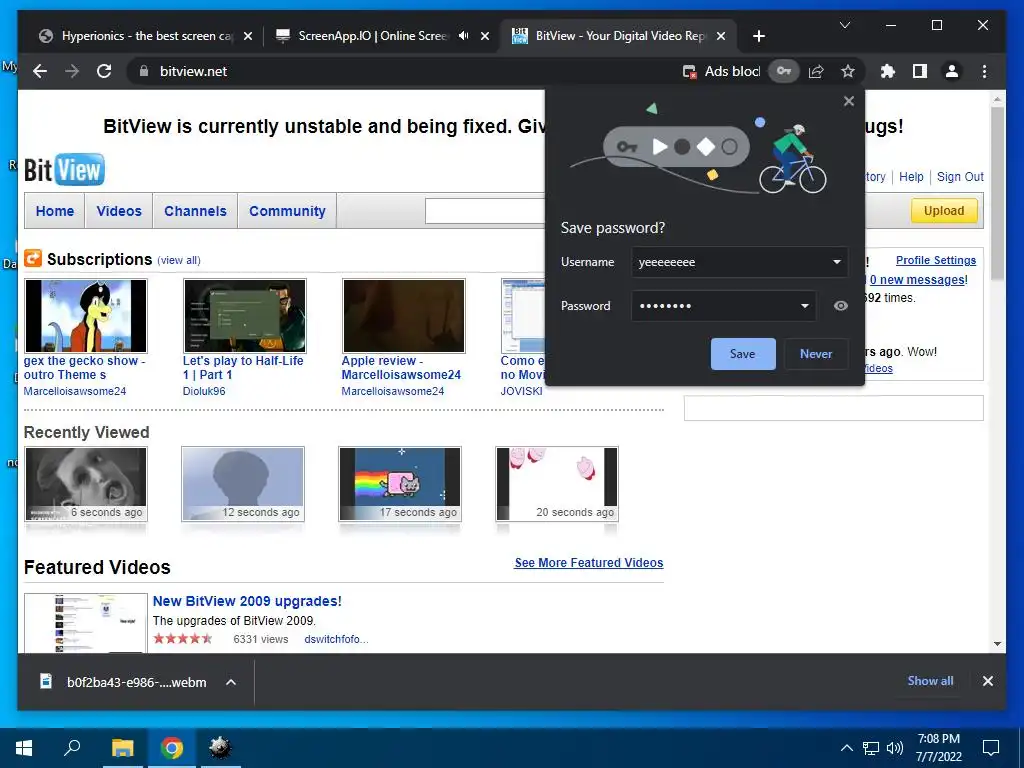View site info via padlock icon
Image resolution: width=1024 pixels, height=768 pixels.
click(144, 71)
